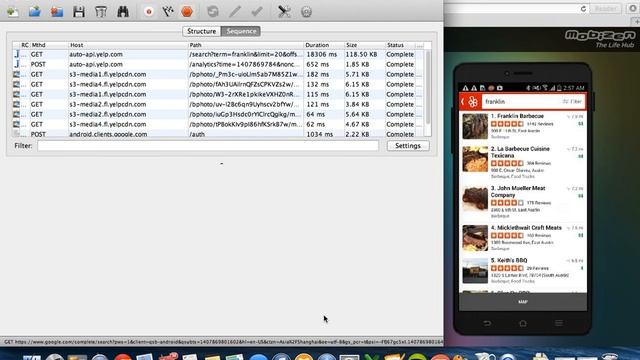Click the Reader button in the browser
This screenshot has height=360, width=640.
tap(606, 9)
